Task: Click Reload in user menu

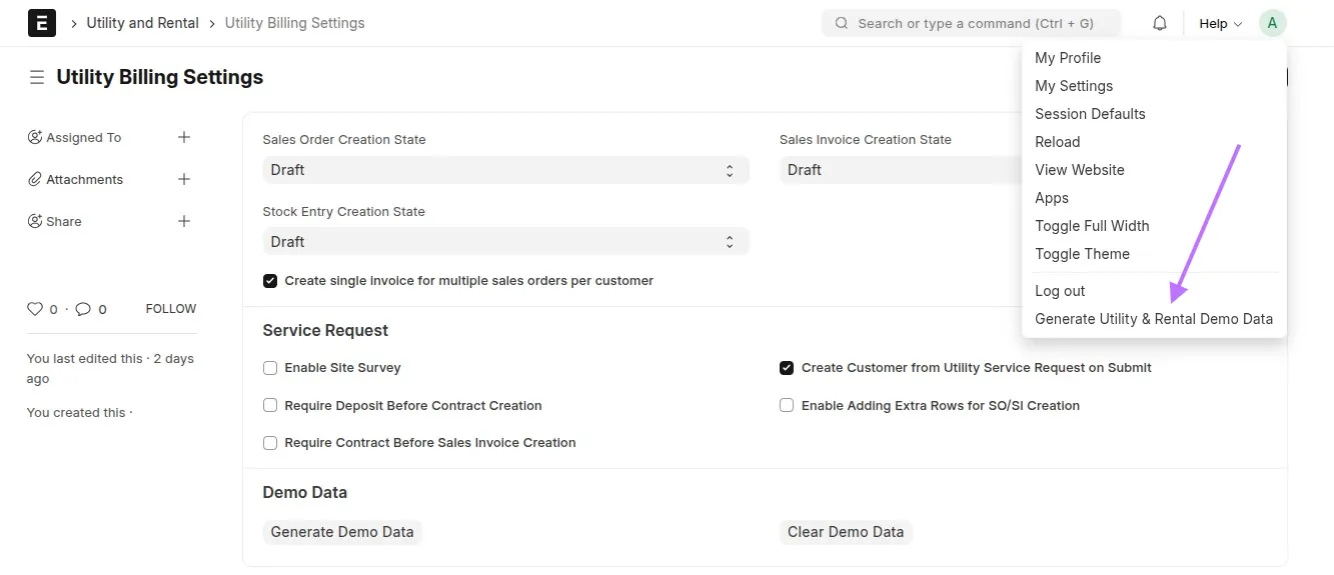Action: (1057, 142)
